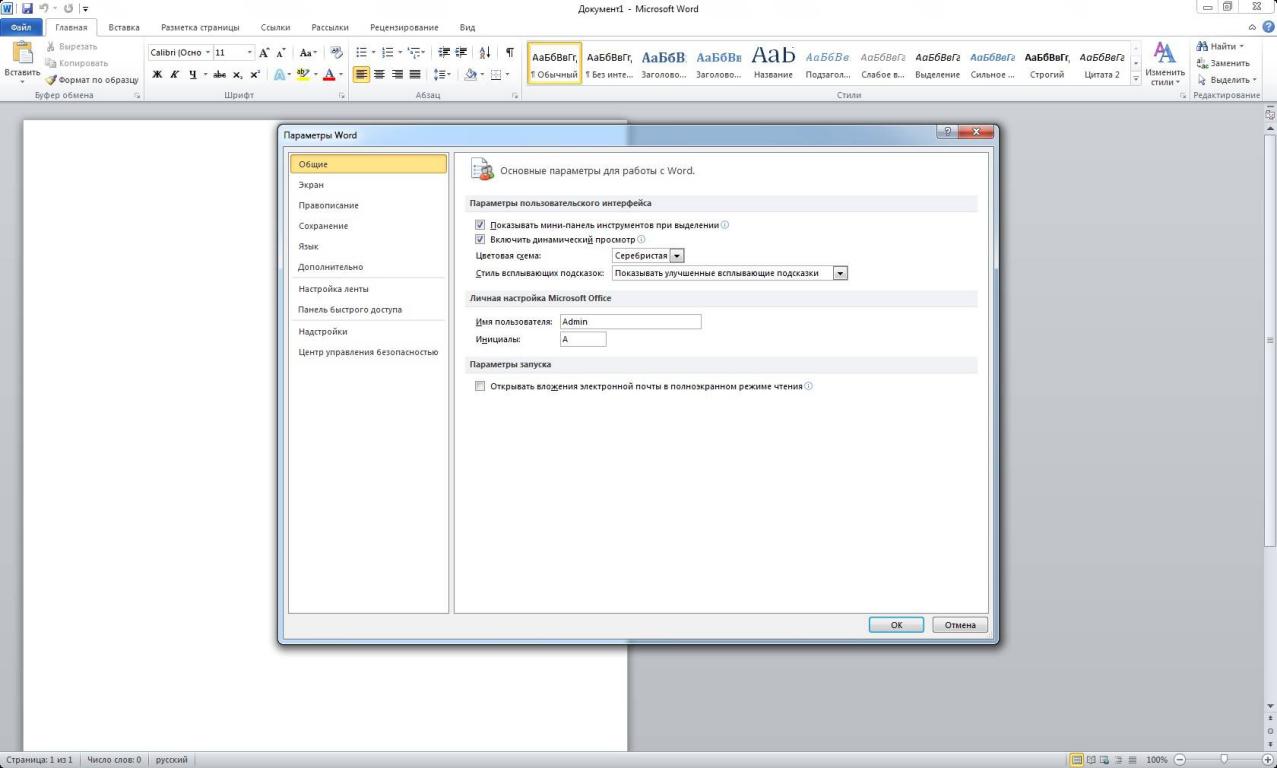The height and width of the screenshot is (768, 1277).
Task: Select center alignment in the paragraph group
Action: [x=379, y=75]
